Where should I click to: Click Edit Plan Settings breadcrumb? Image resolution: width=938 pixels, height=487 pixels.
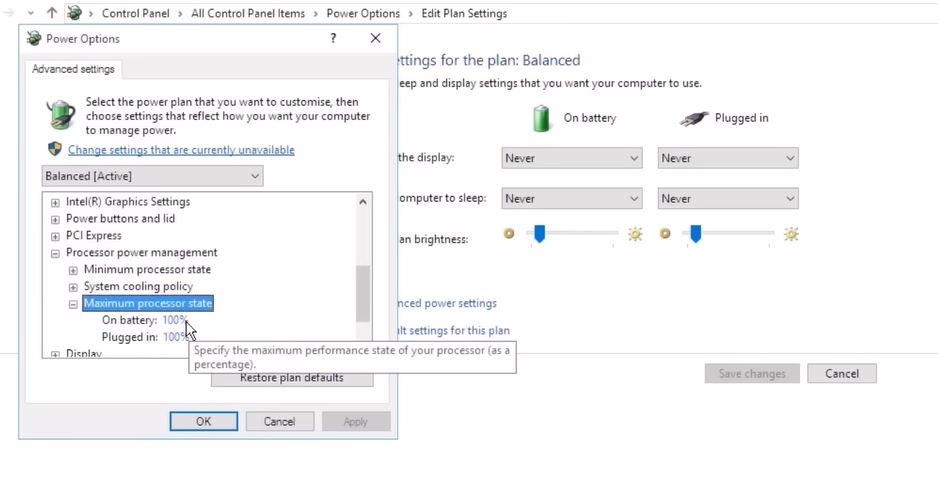pyautogui.click(x=464, y=13)
